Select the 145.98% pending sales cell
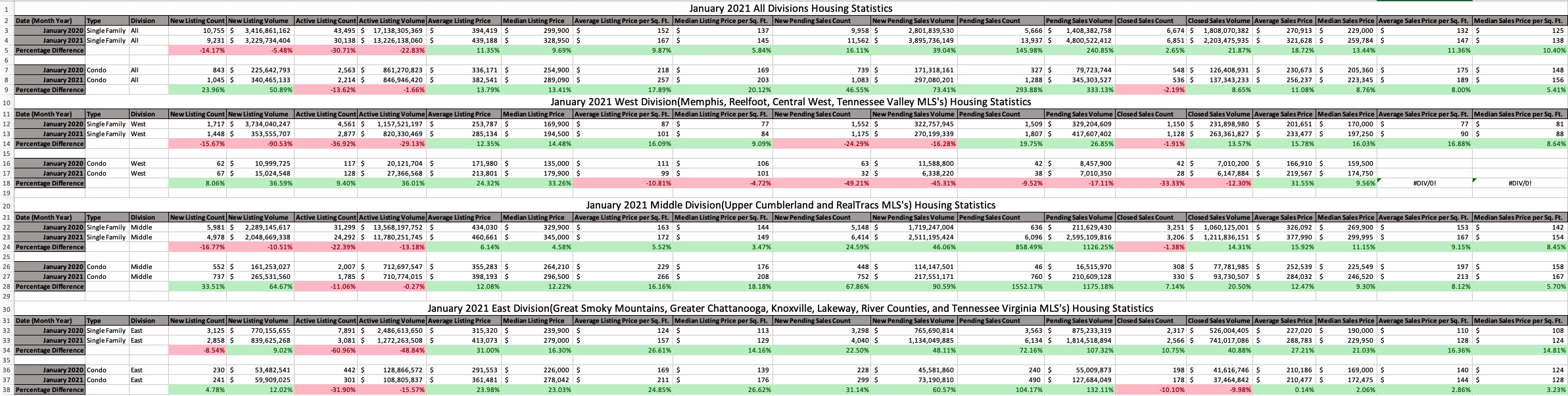 point(1001,51)
